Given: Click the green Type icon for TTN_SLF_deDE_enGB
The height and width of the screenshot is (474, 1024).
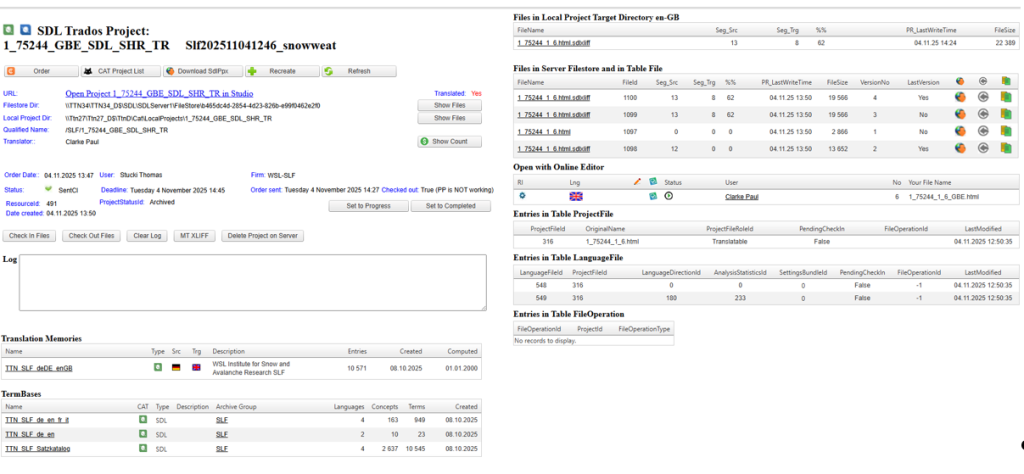Looking at the screenshot, I should click(157, 367).
